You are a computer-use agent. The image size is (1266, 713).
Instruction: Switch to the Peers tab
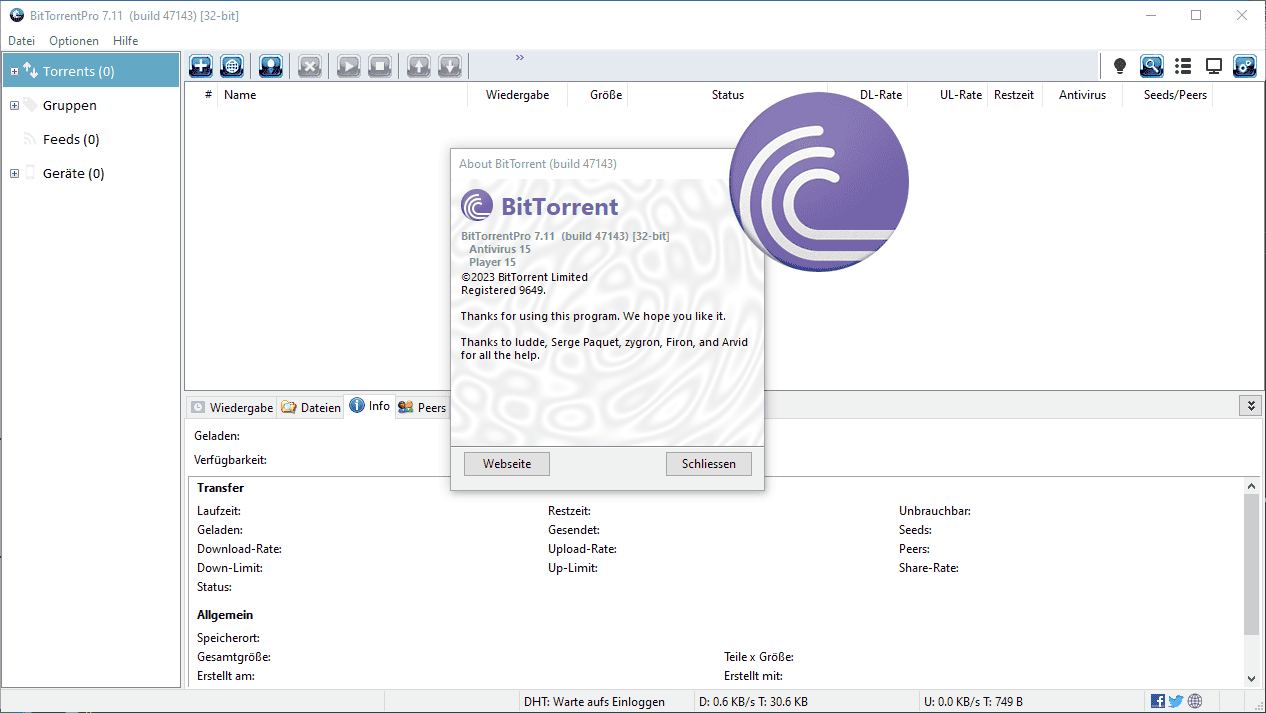click(x=422, y=407)
